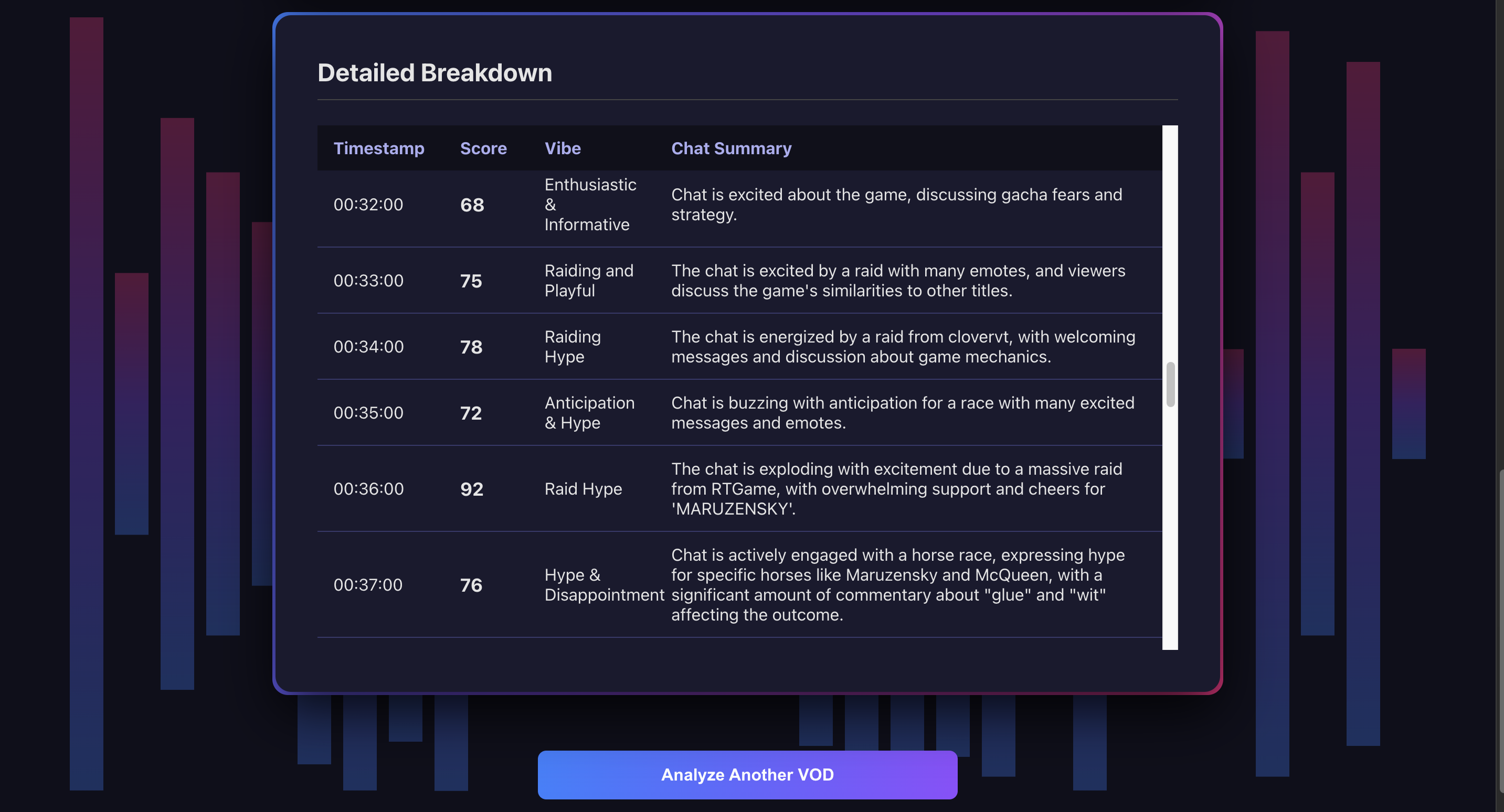This screenshot has height=812, width=1504.
Task: Click the clovervt raid chat summary
Action: pyautogui.click(x=903, y=346)
